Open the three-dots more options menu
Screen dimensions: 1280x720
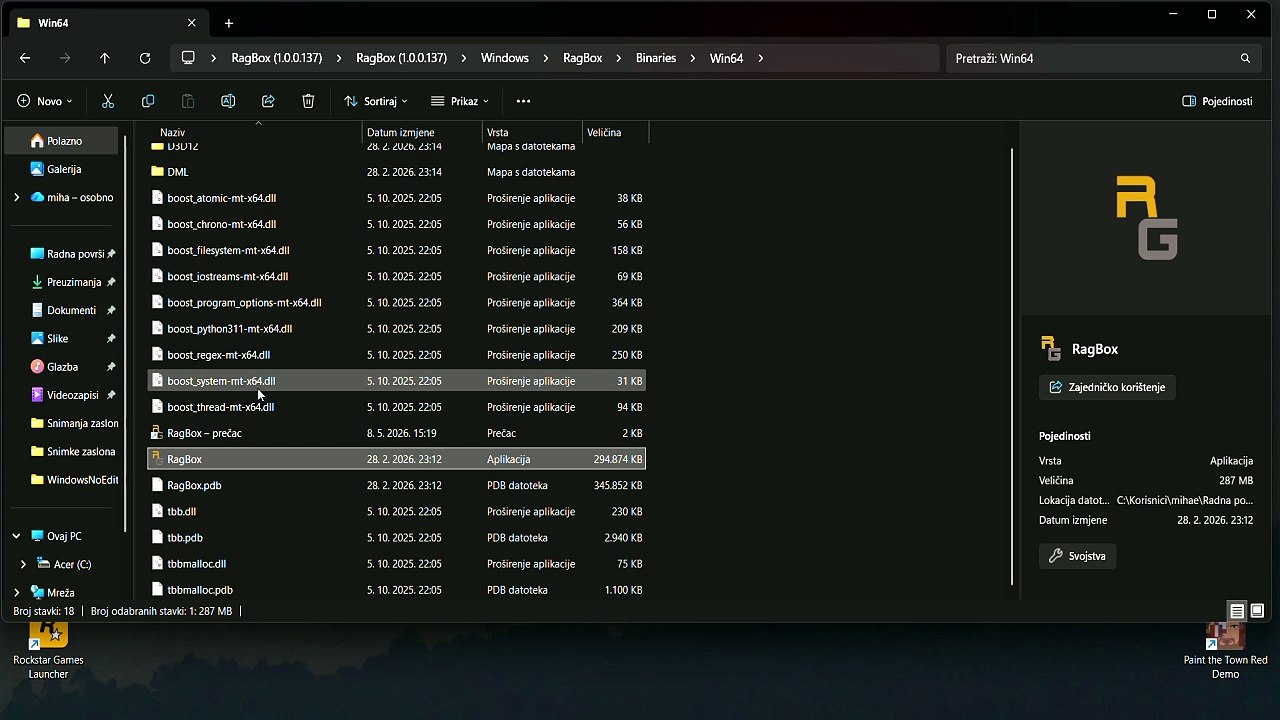[x=523, y=101]
